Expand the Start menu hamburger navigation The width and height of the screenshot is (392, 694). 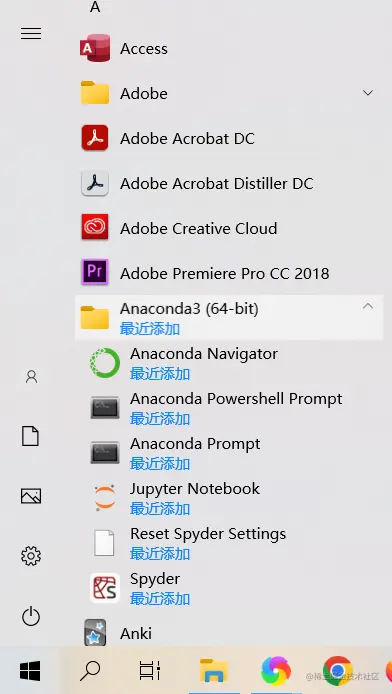(31, 34)
